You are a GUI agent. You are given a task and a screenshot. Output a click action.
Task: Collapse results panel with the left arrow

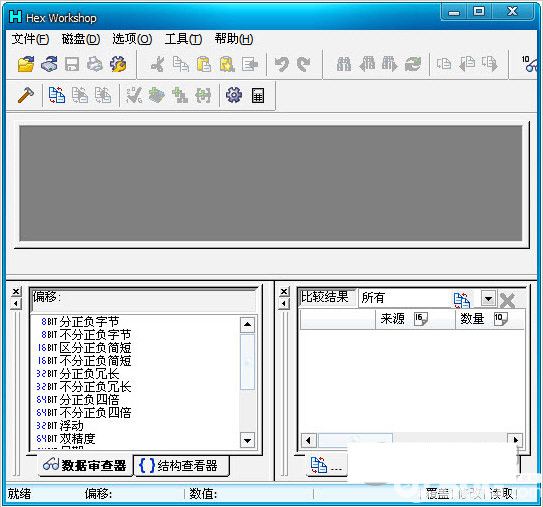tap(284, 304)
